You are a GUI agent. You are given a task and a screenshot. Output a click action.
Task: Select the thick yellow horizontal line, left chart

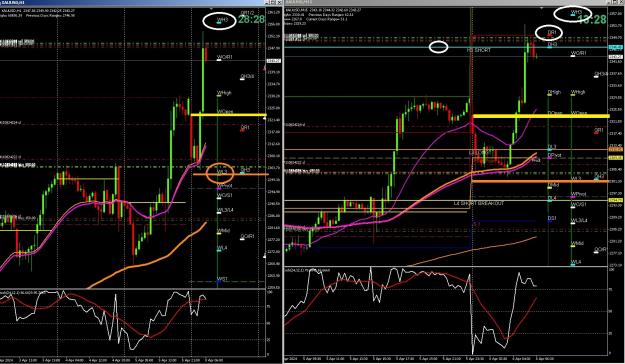point(228,115)
